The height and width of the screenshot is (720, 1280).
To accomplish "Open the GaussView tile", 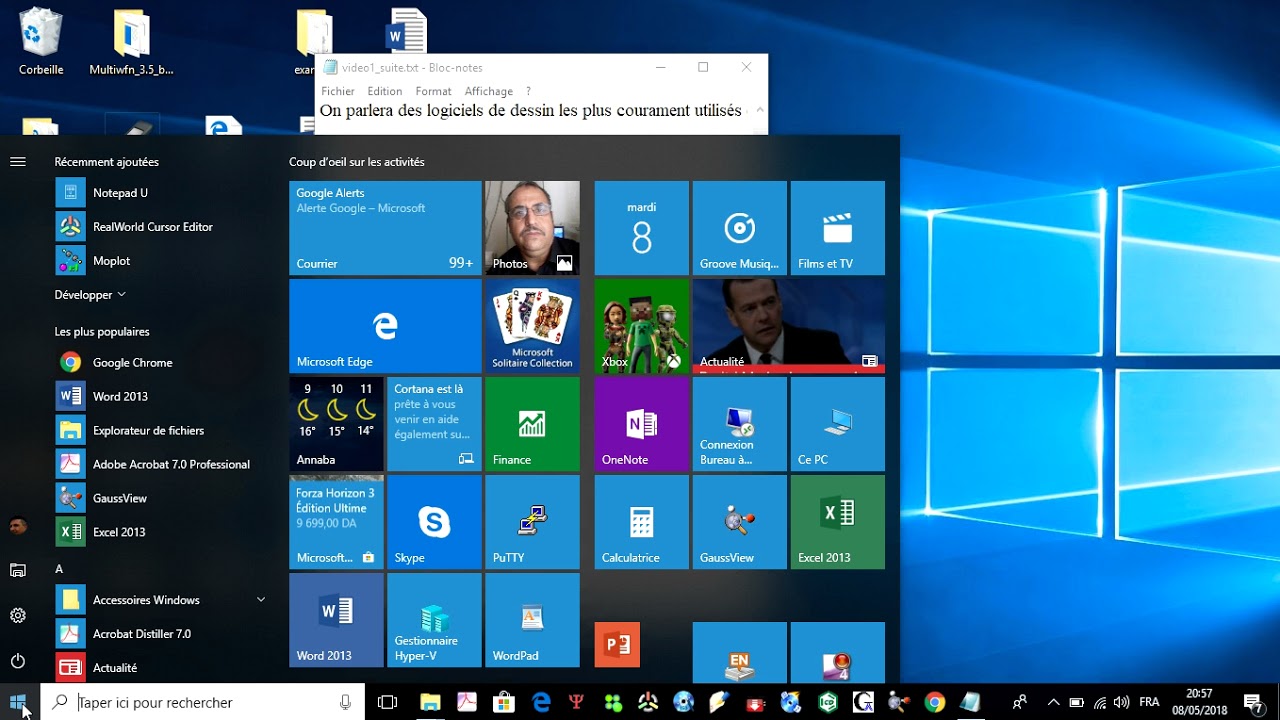I will [740, 522].
